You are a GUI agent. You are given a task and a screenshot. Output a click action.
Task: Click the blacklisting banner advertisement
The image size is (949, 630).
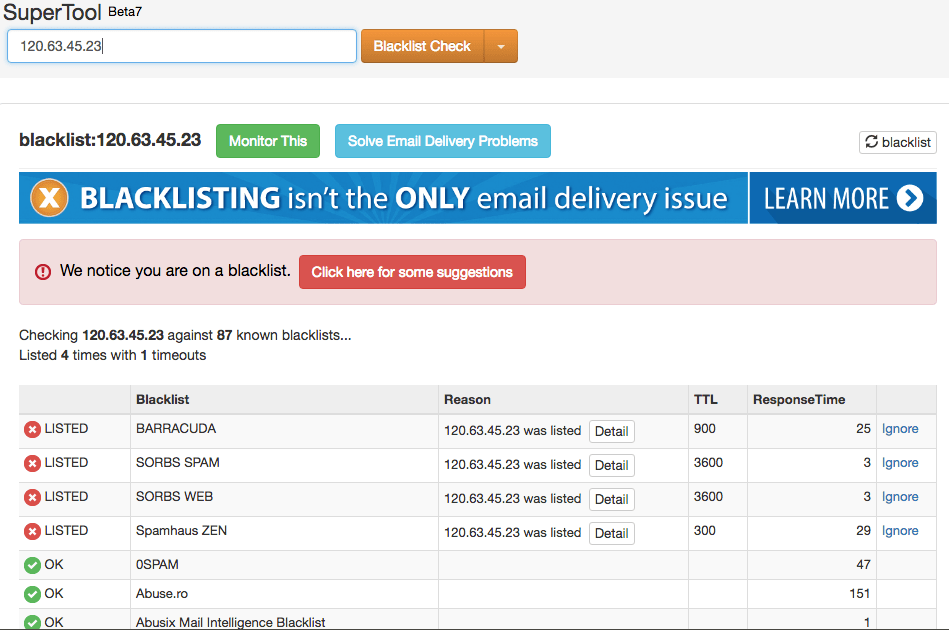click(478, 198)
